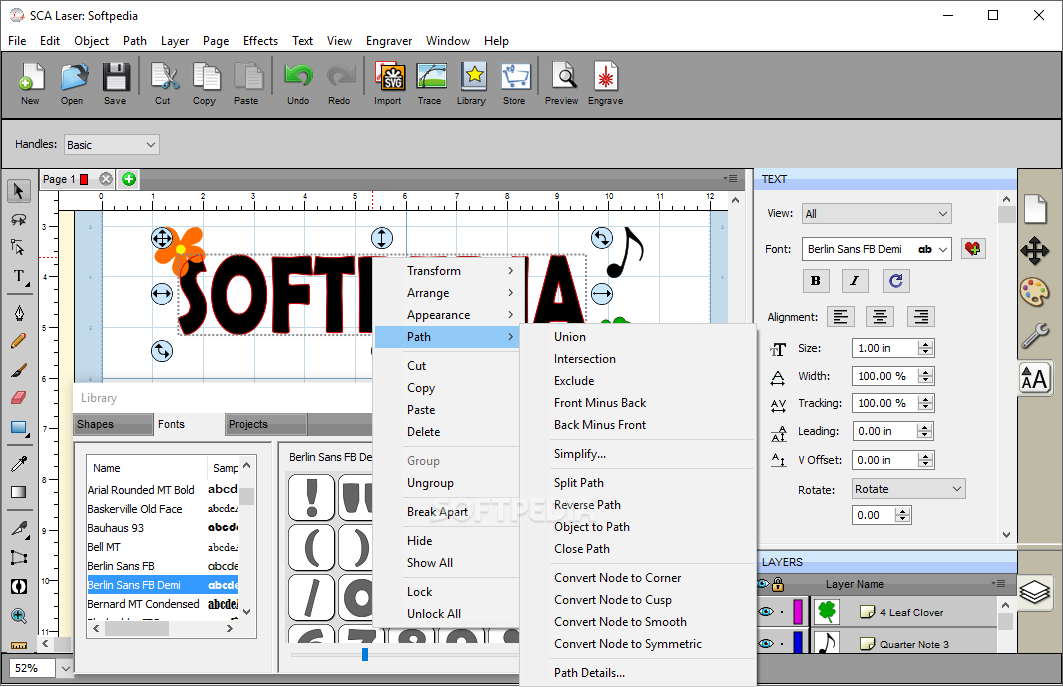Select the Pencil drawing tool

tap(18, 340)
